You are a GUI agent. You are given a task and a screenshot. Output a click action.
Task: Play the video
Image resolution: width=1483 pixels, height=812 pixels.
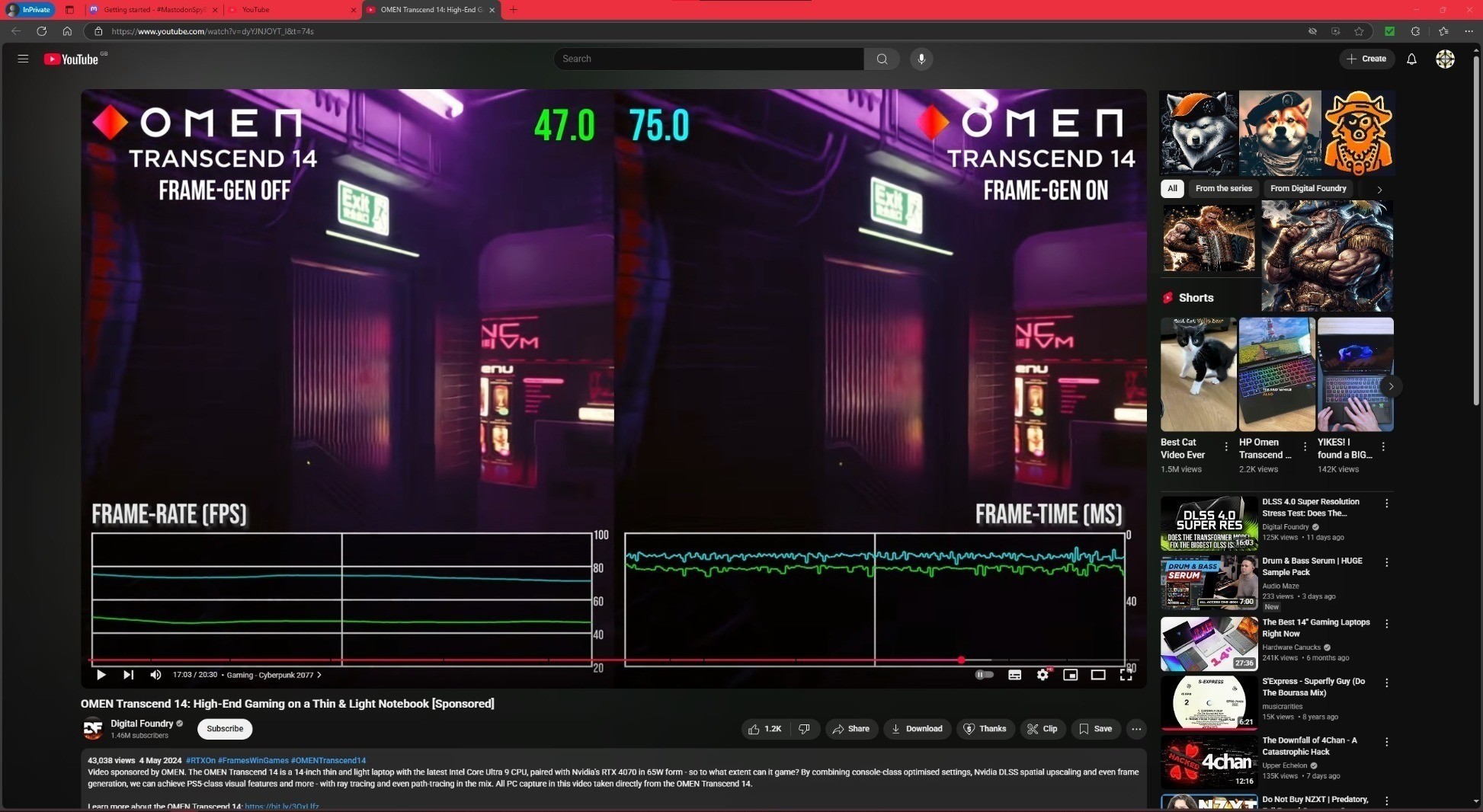click(x=101, y=675)
